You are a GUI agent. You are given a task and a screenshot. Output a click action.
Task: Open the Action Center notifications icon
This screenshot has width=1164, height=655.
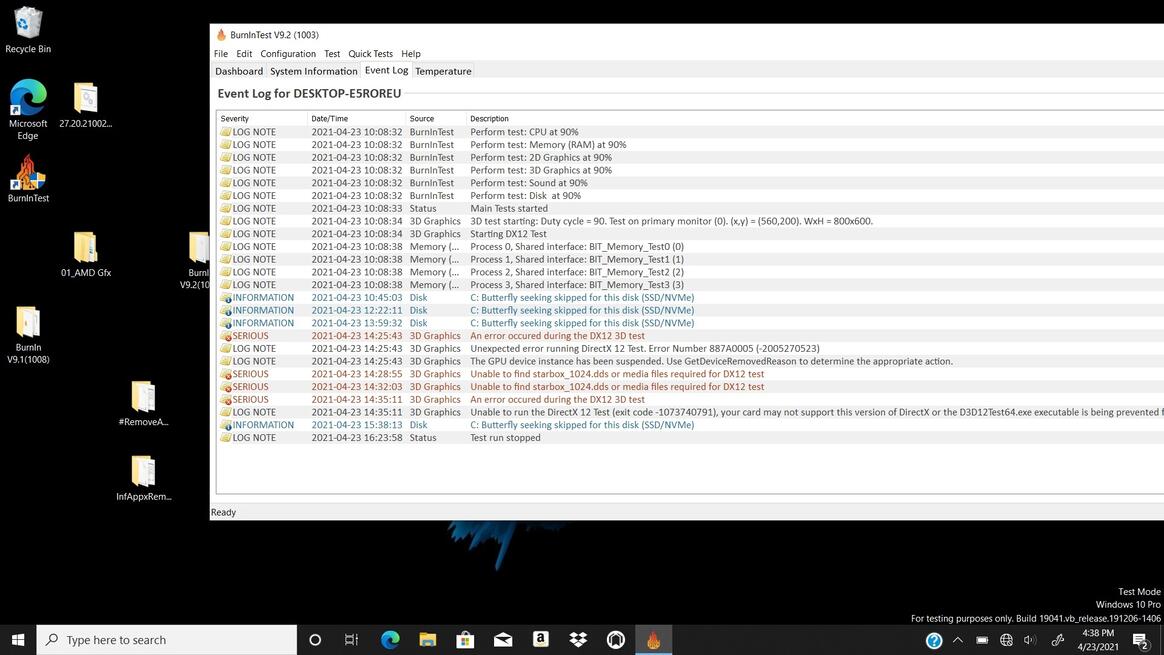click(x=1141, y=639)
